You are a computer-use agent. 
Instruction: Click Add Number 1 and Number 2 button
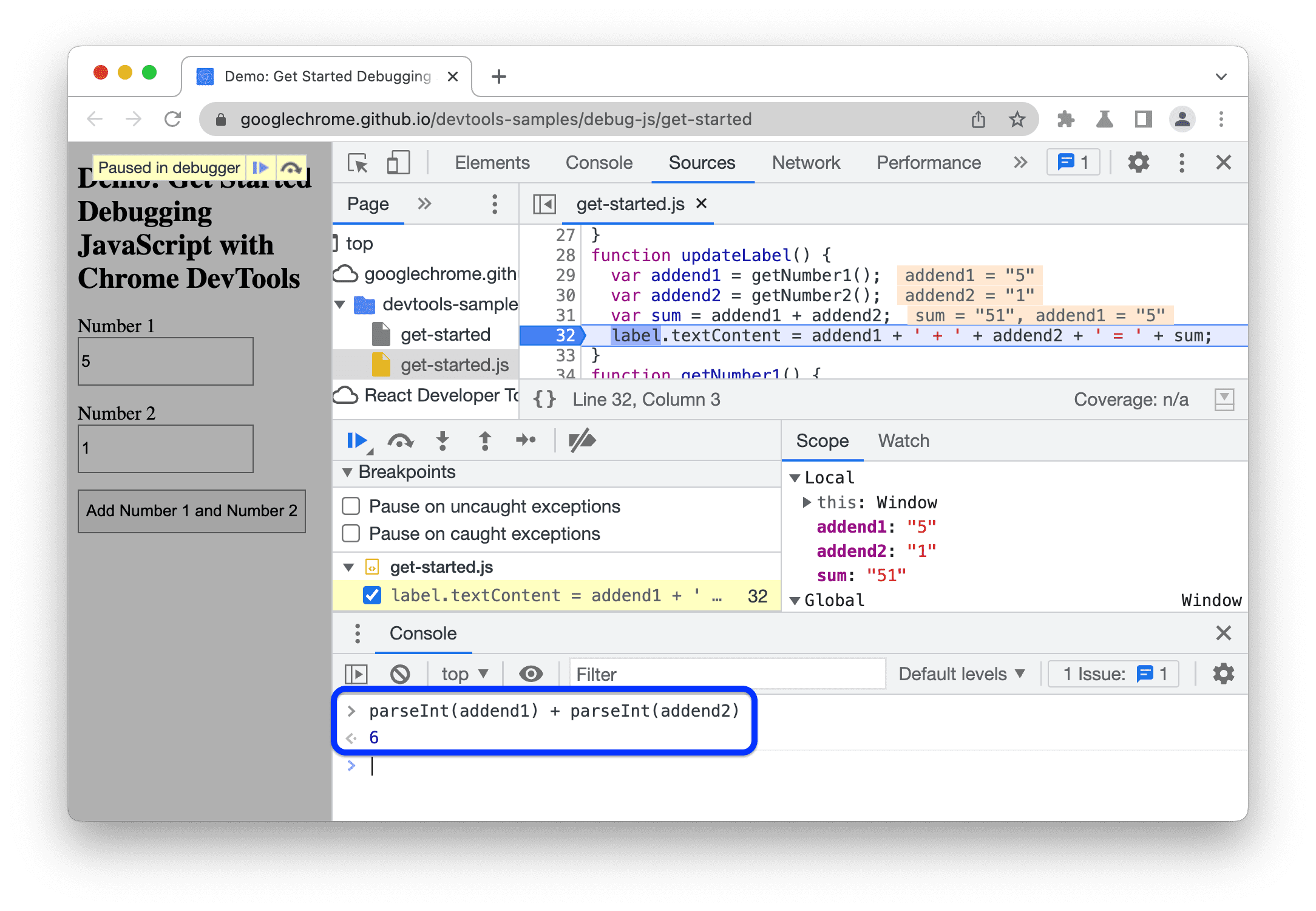click(x=194, y=510)
